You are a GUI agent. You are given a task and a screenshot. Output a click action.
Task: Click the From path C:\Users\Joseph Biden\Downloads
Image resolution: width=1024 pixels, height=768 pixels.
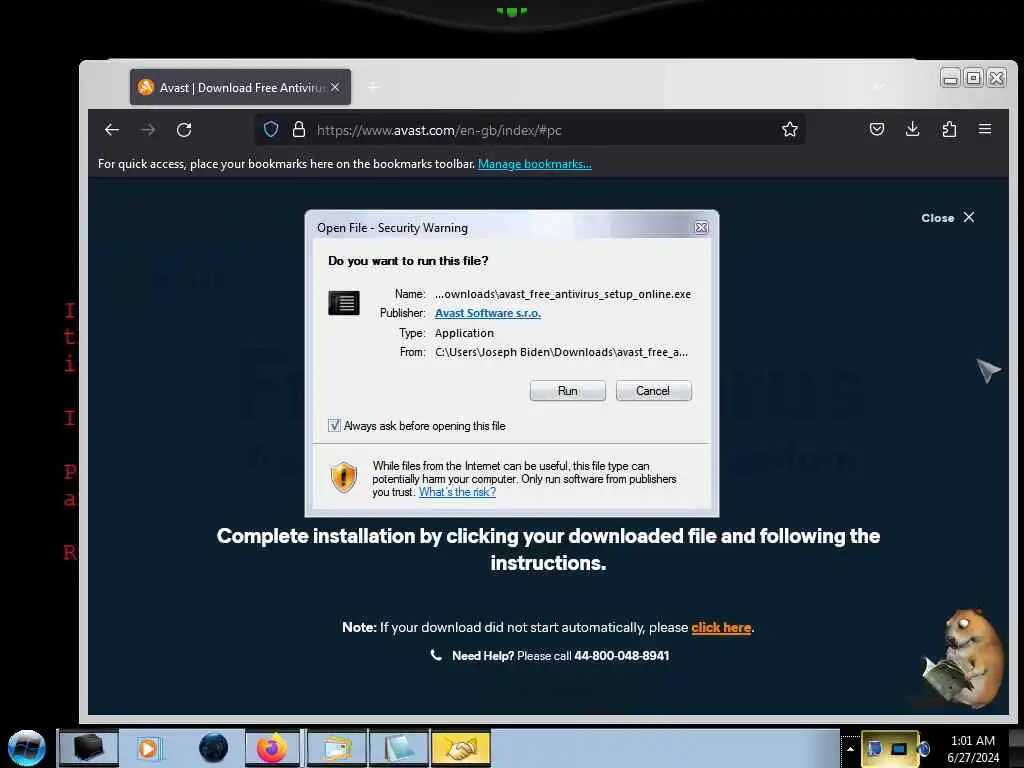coord(562,352)
